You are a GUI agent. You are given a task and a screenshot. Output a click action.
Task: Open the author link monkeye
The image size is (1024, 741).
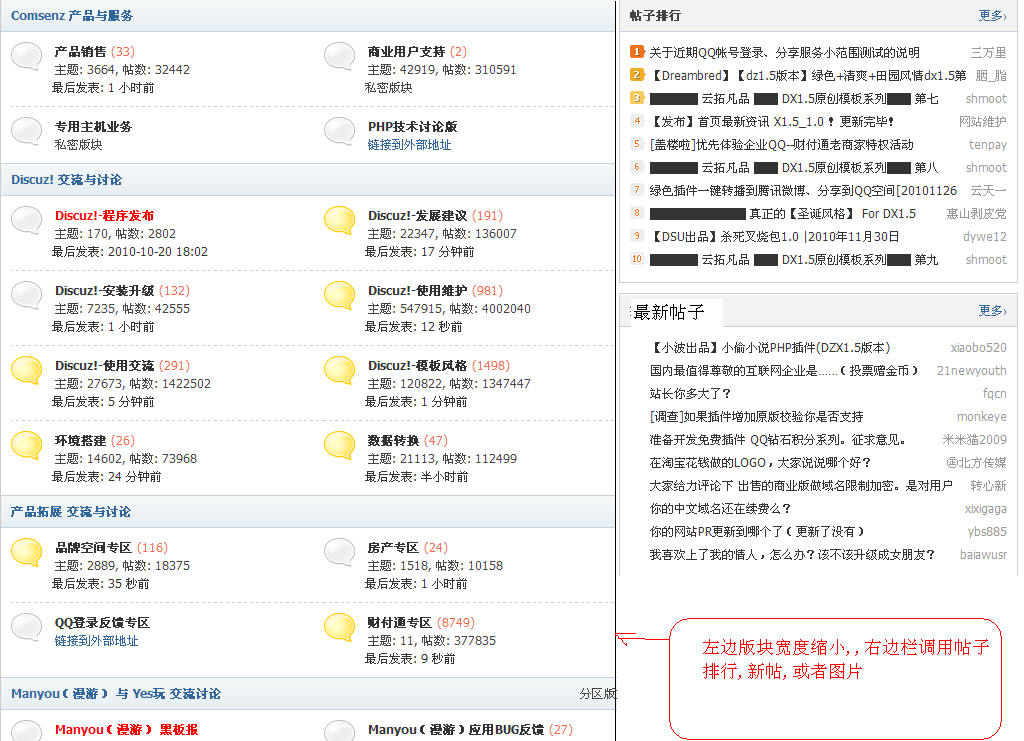point(982,417)
